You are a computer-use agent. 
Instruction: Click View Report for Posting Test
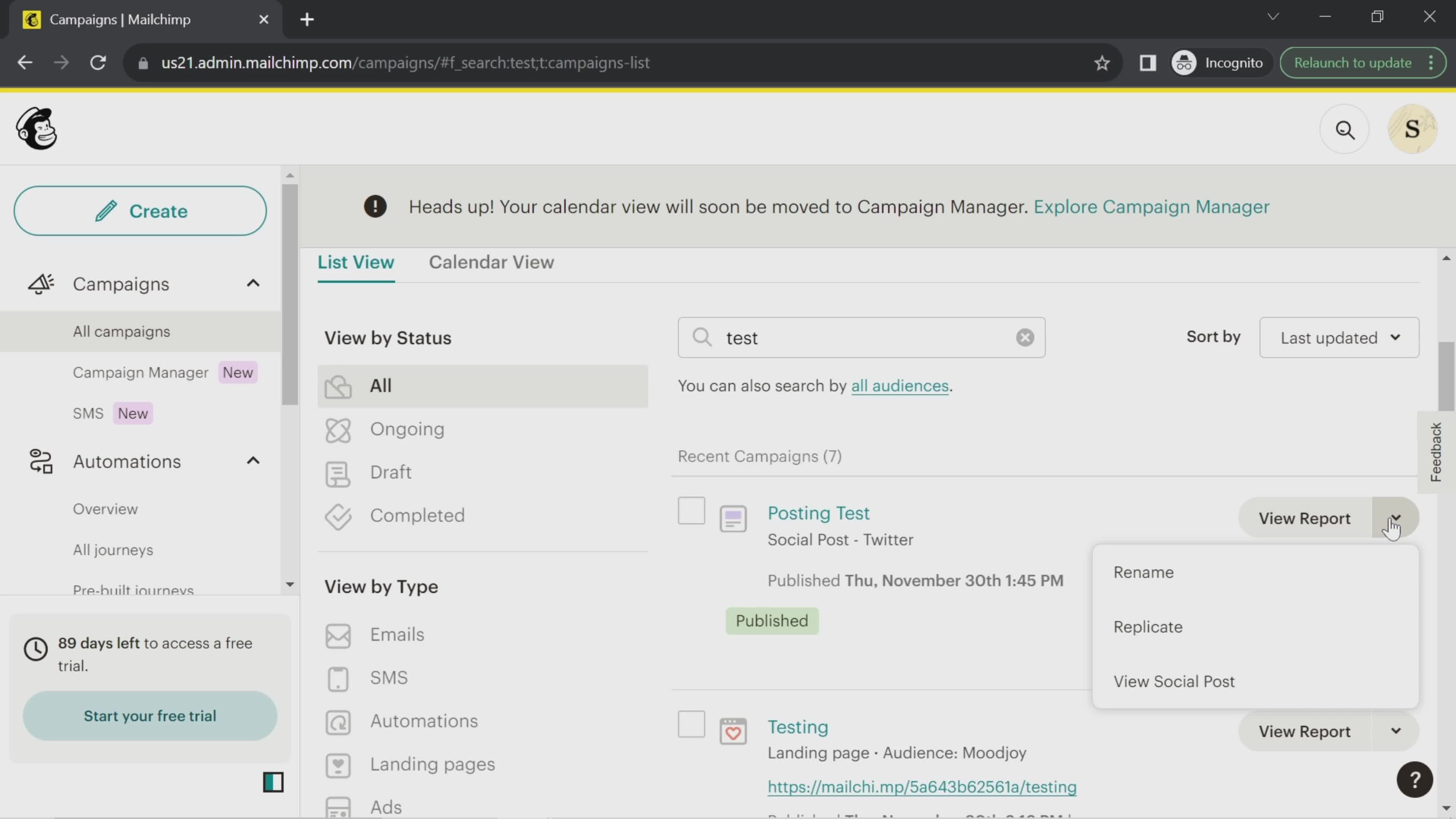[1304, 518]
